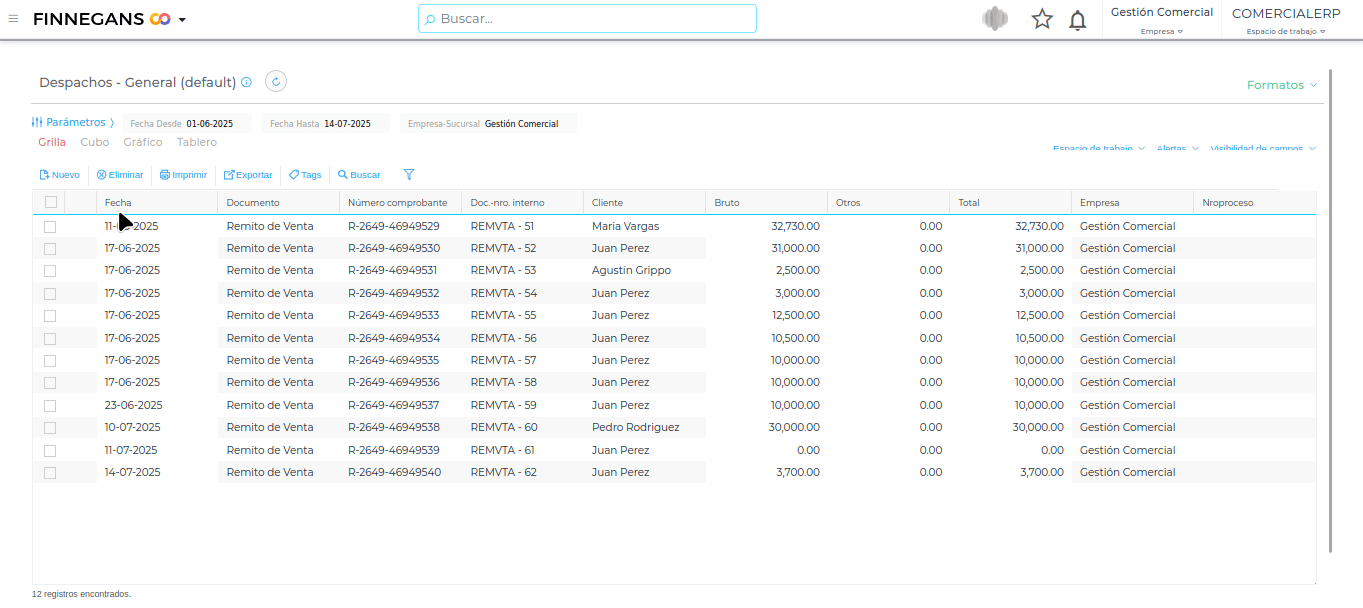1363x608 pixels.
Task: Expand the Parámetros panel
Action: 72,122
